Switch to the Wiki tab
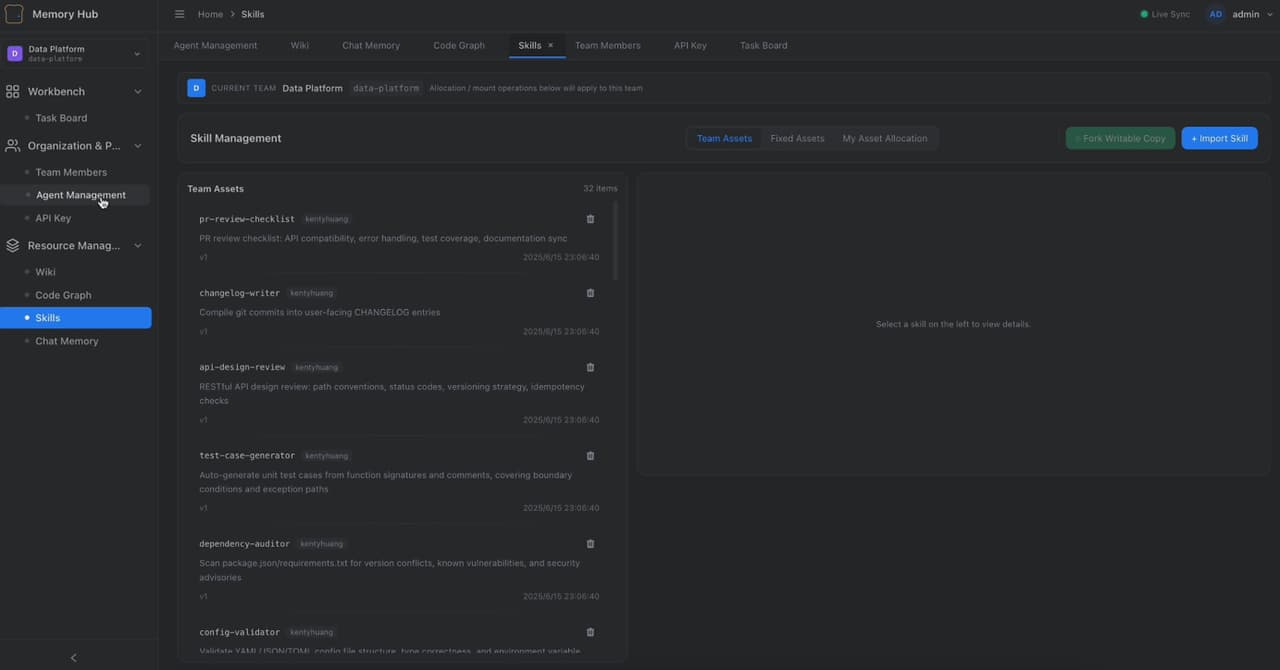This screenshot has height=670, width=1280. tap(300, 45)
